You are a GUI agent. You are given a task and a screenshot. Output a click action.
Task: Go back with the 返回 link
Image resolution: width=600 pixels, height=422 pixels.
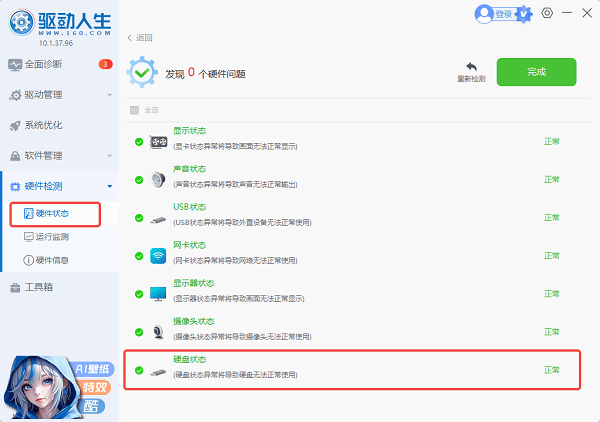coord(140,37)
